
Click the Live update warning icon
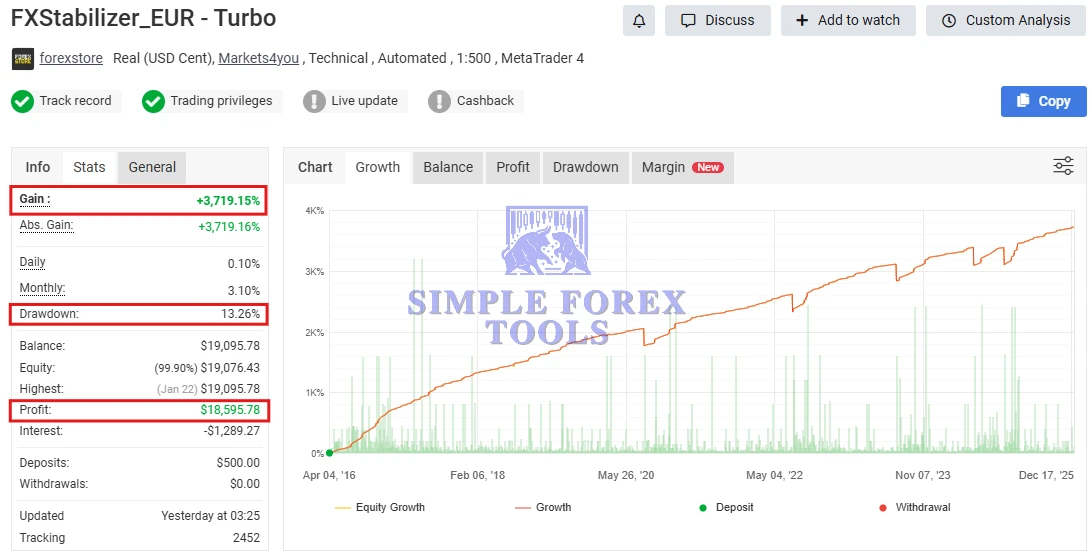coord(314,101)
